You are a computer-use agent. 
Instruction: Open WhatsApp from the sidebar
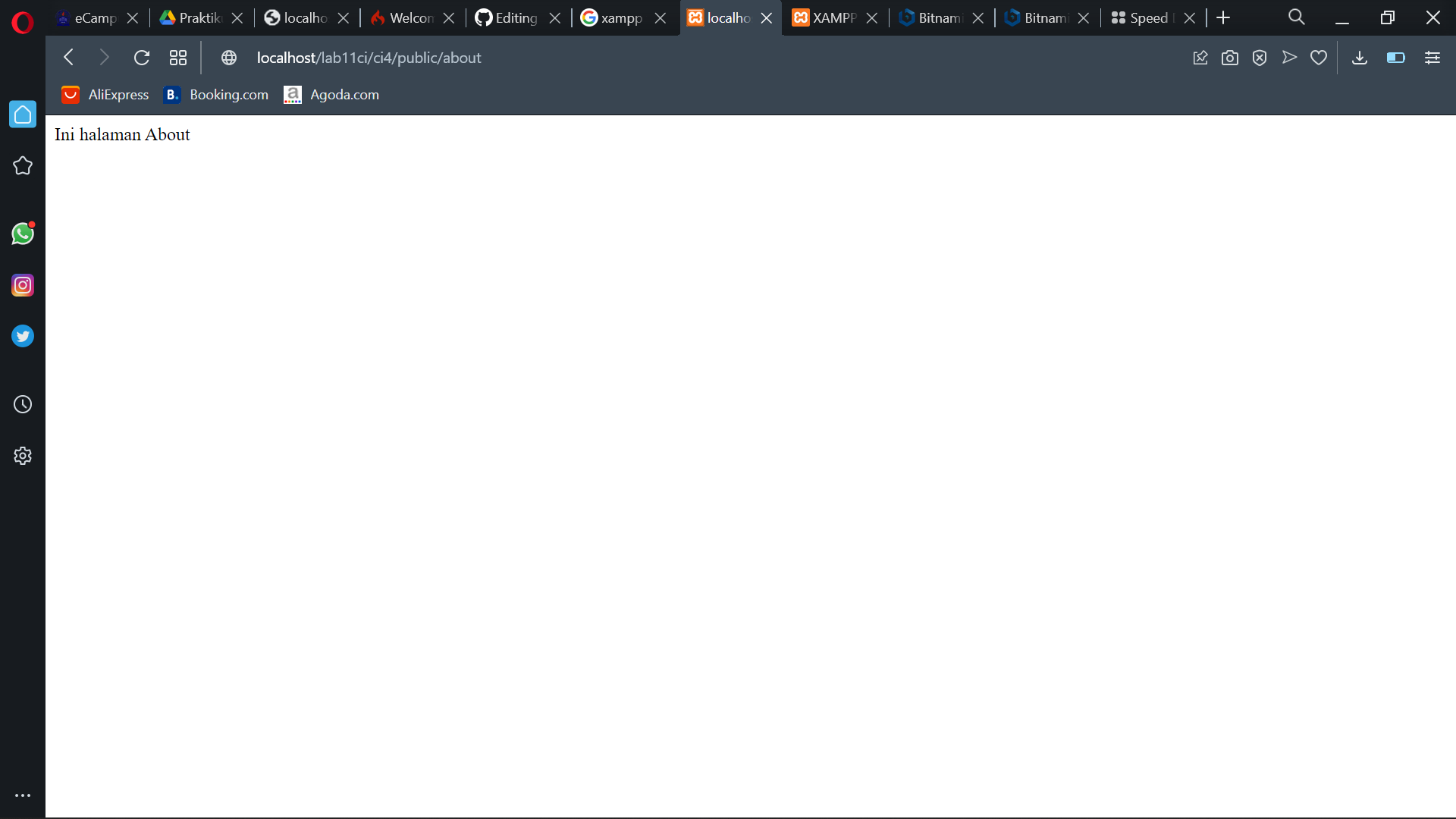click(23, 234)
